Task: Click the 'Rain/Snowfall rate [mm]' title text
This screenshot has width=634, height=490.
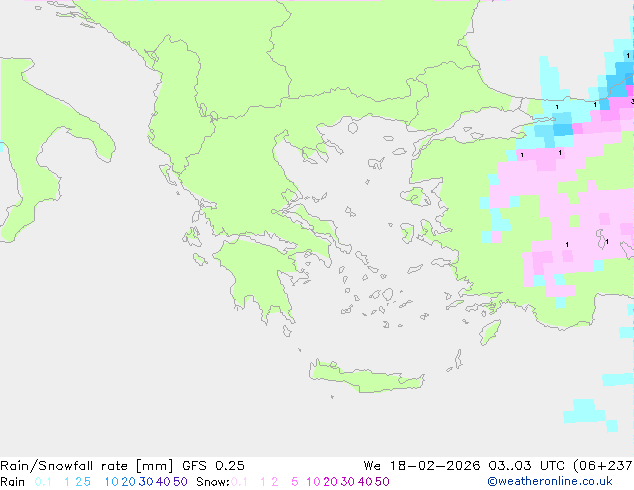Action: pos(87,466)
